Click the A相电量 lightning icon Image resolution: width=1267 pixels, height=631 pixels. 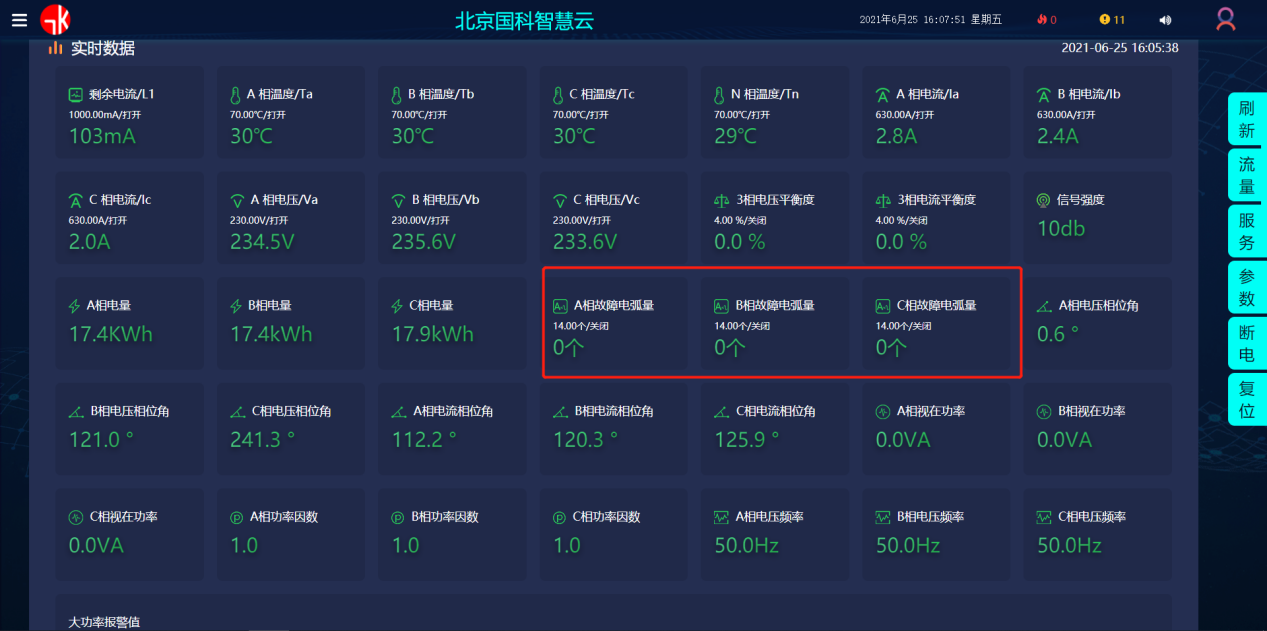pyautogui.click(x=75, y=306)
